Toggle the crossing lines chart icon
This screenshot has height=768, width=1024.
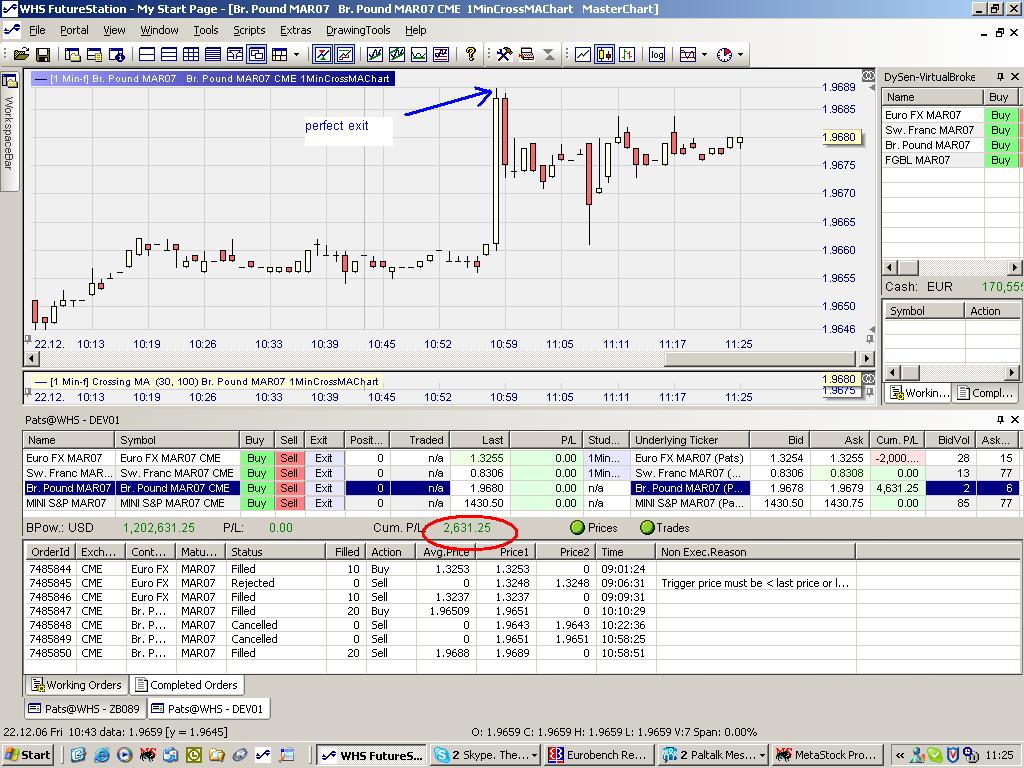322,54
